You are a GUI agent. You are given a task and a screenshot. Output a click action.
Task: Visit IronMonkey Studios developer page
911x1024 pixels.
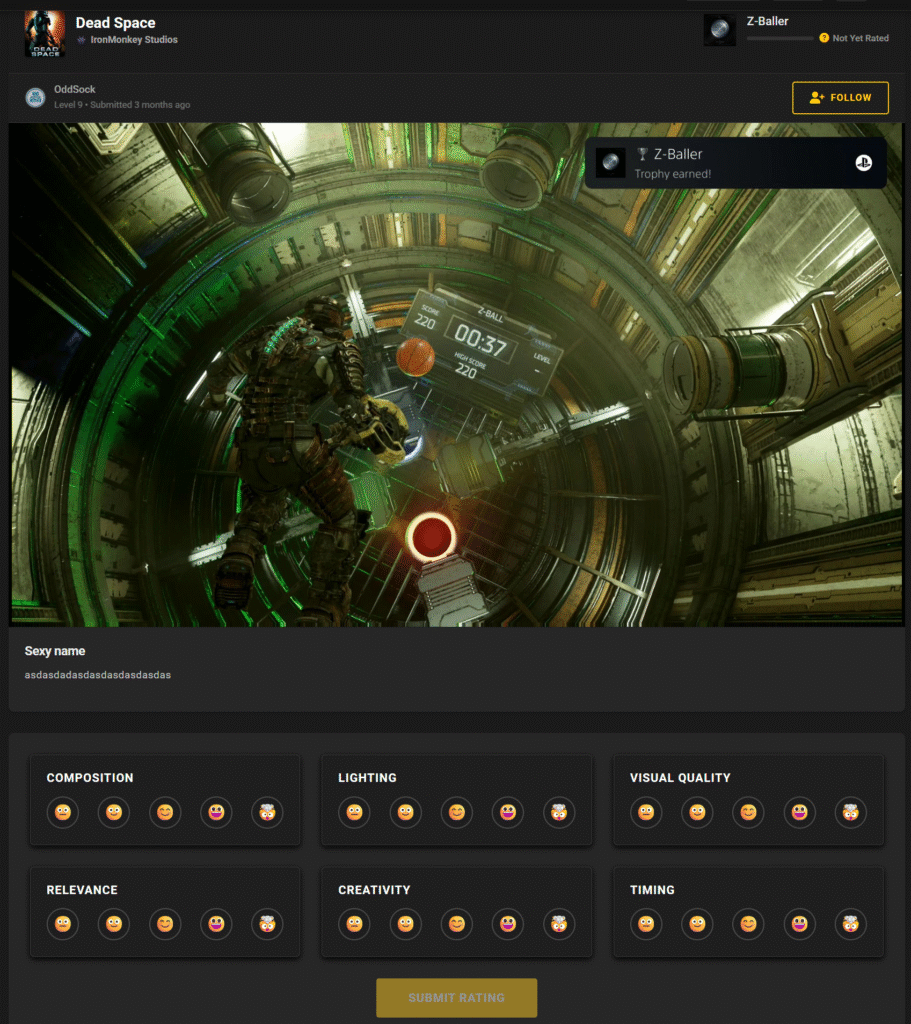click(134, 40)
